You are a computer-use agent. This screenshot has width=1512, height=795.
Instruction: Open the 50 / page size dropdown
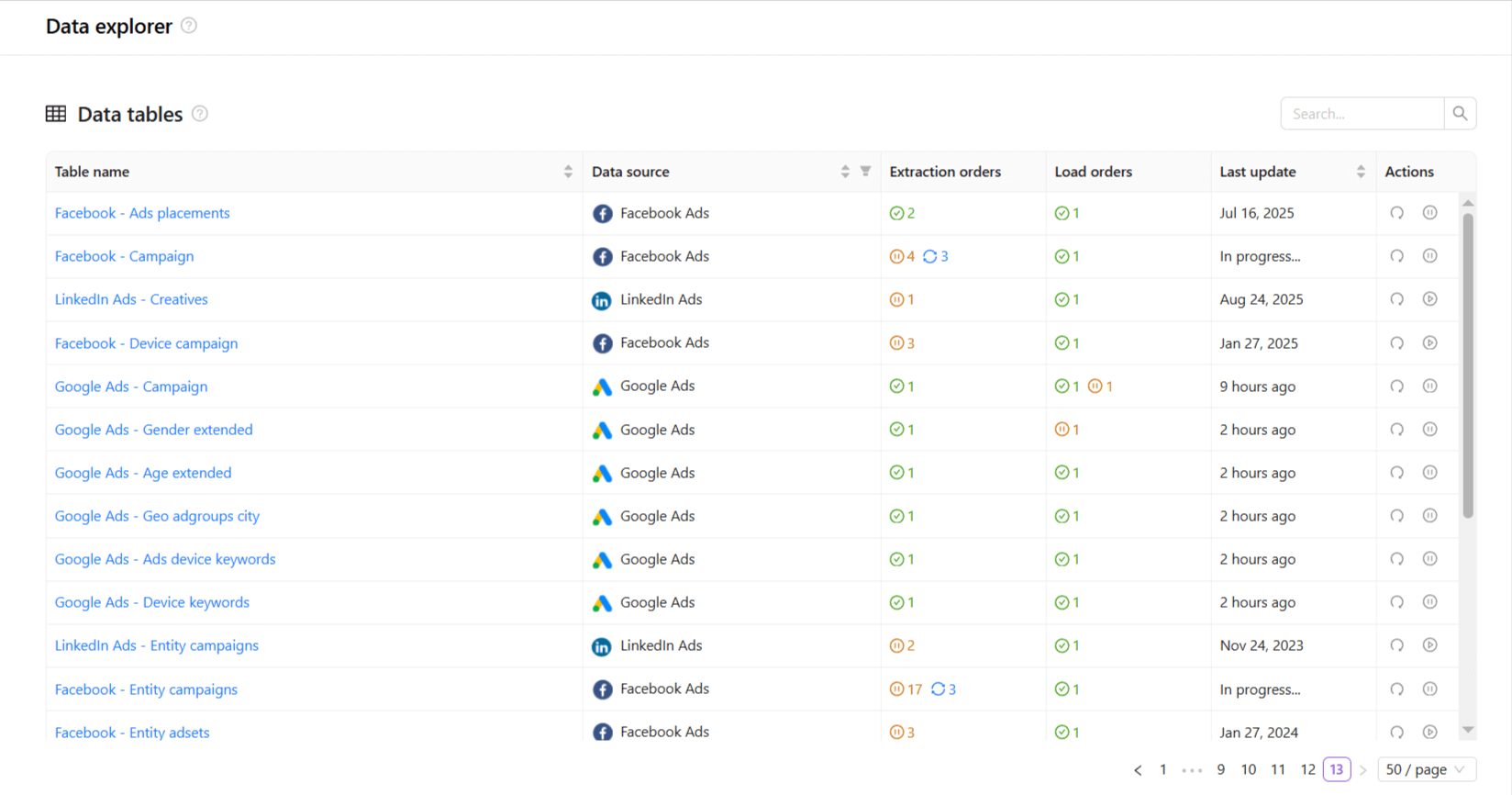(x=1426, y=769)
